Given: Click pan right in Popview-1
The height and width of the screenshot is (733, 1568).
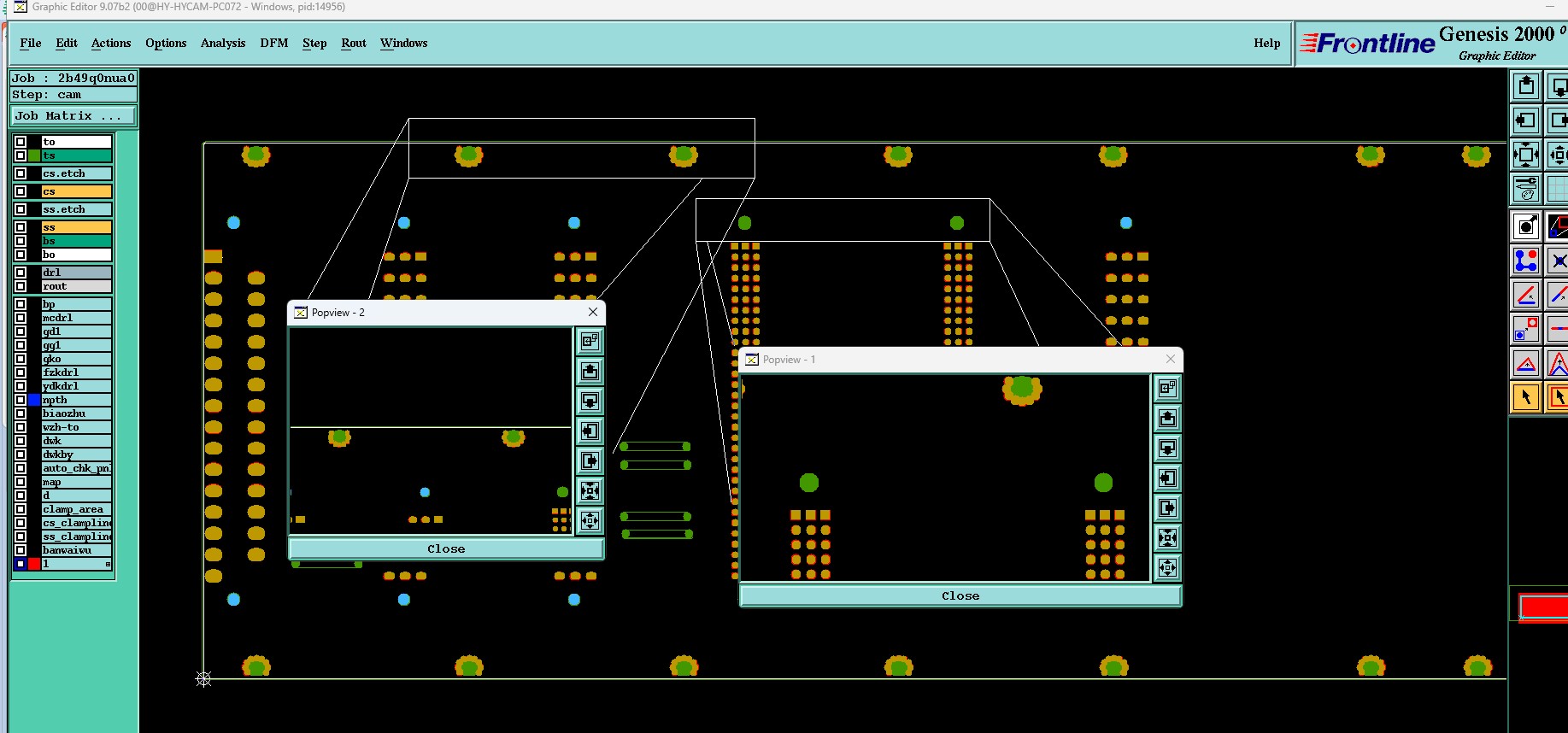Looking at the screenshot, I should pyautogui.click(x=1167, y=508).
